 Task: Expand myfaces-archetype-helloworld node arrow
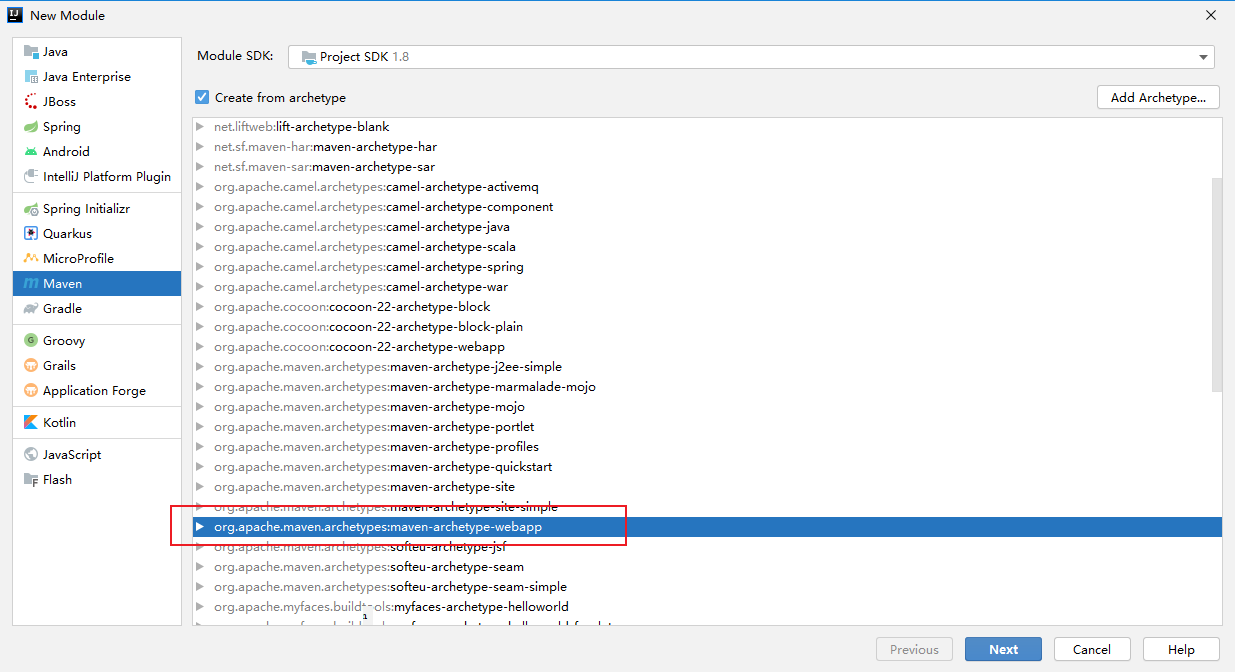(x=200, y=607)
